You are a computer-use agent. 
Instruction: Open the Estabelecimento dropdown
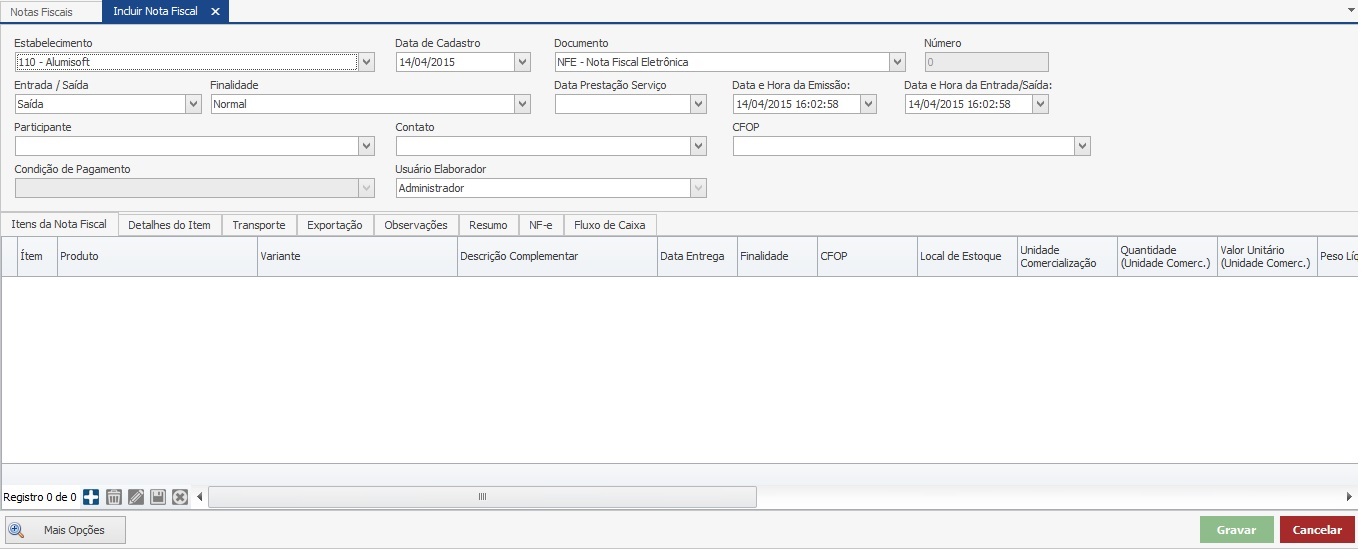[366, 62]
